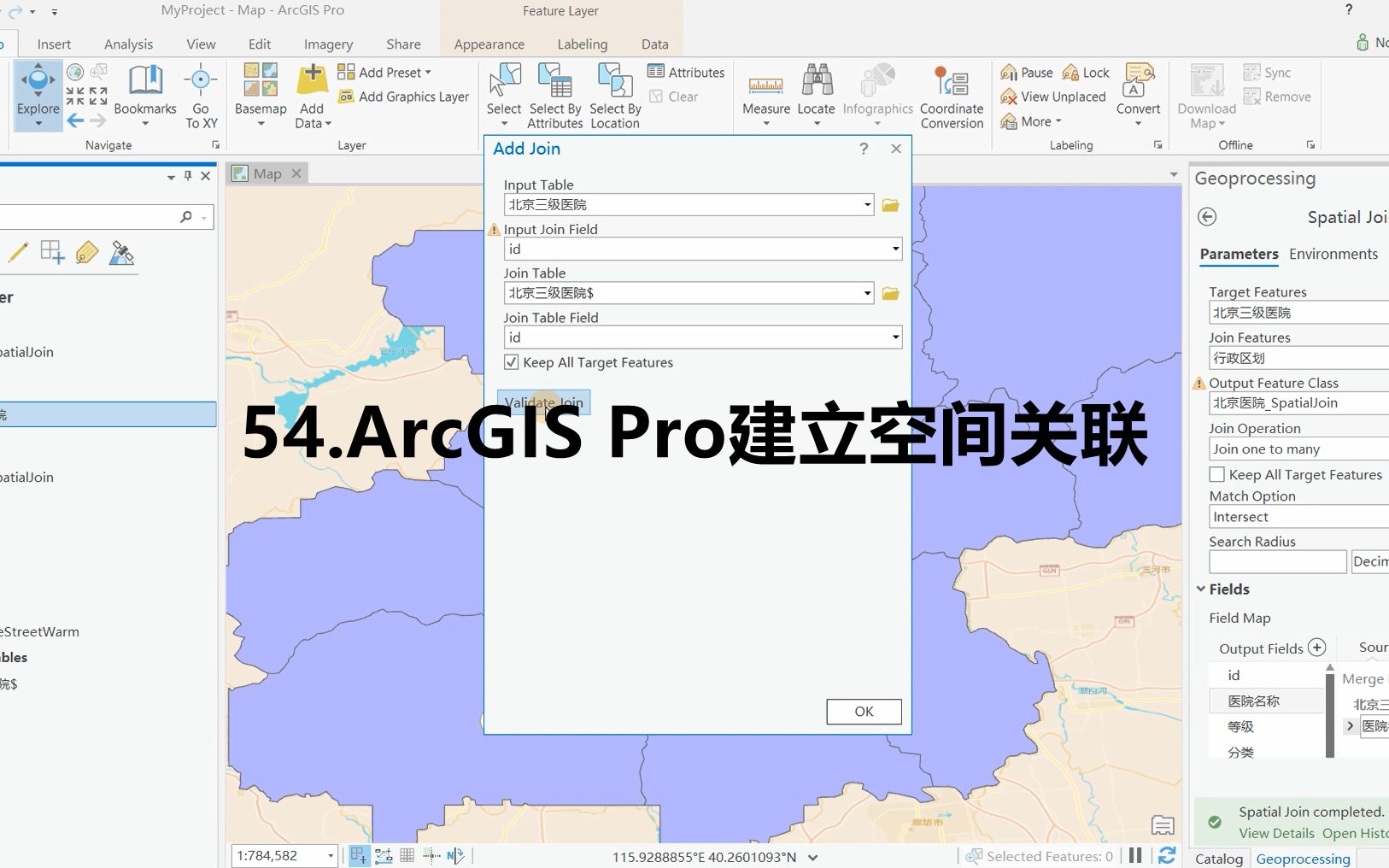The image size is (1389, 868).
Task: Click View Details link for Spatial Join
Action: [1275, 833]
